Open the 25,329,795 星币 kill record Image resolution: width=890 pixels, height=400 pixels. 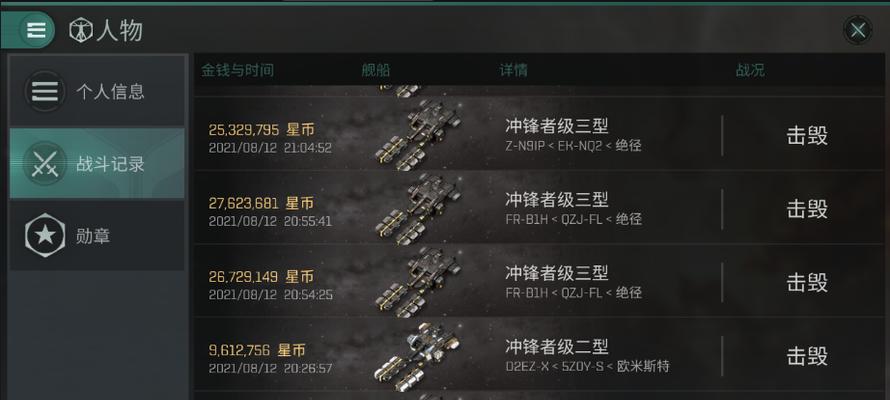click(x=538, y=135)
